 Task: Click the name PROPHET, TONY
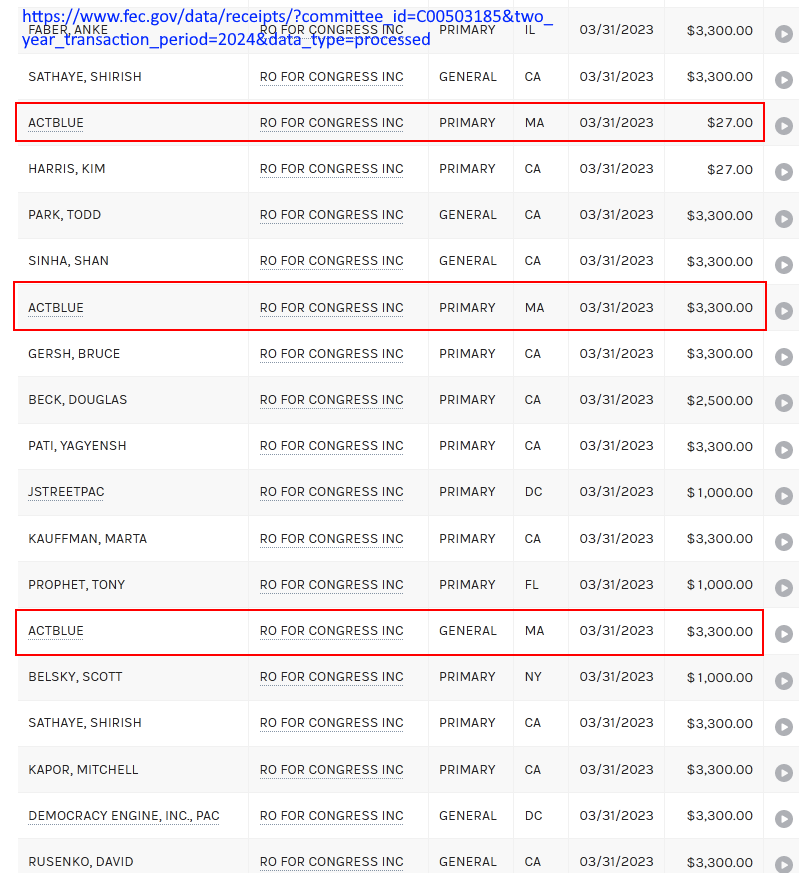click(77, 585)
